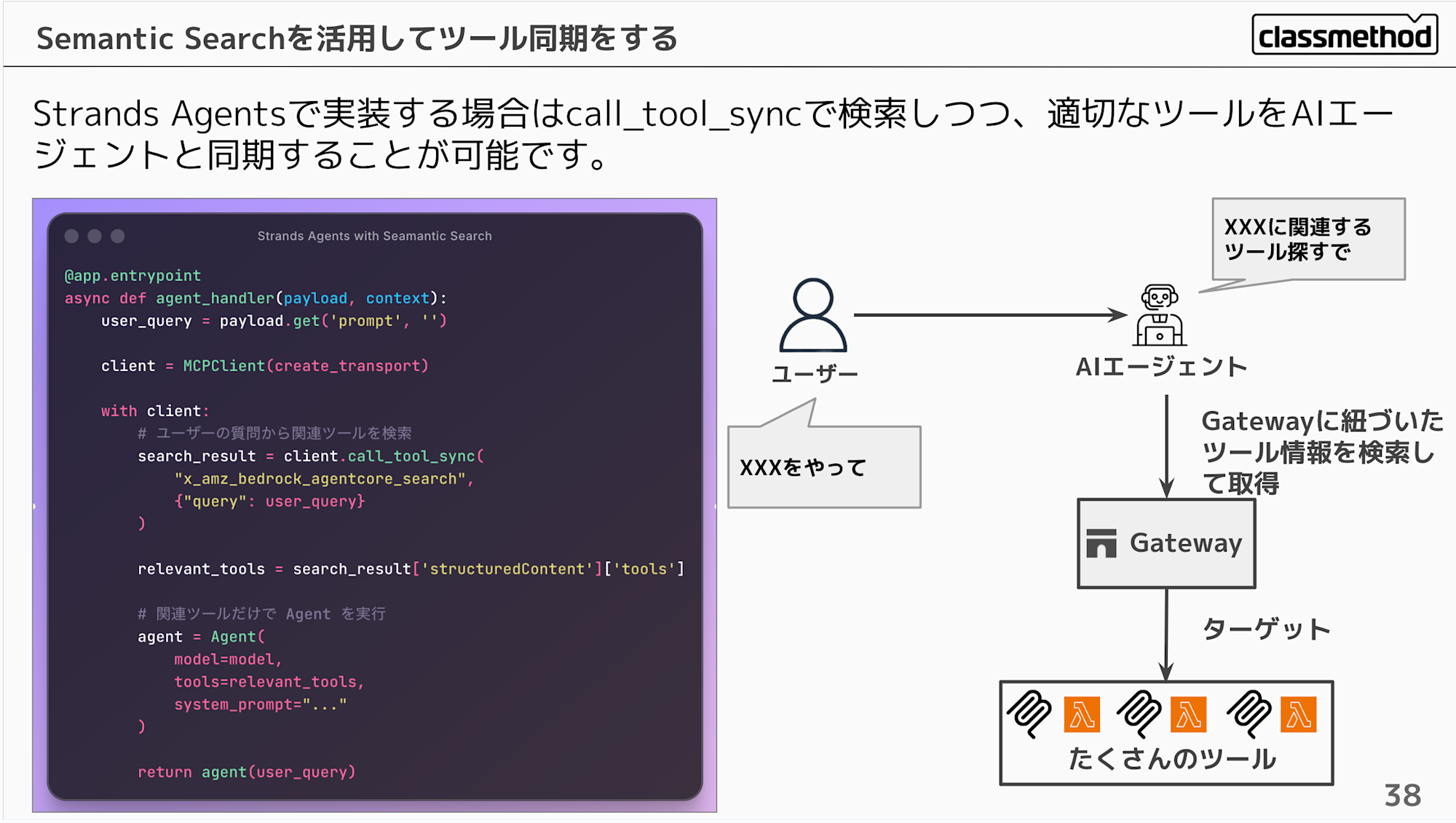Screen dimensions: 1456x823
Task: Click 'call_tool_sync' in the code
Action: [x=411, y=456]
